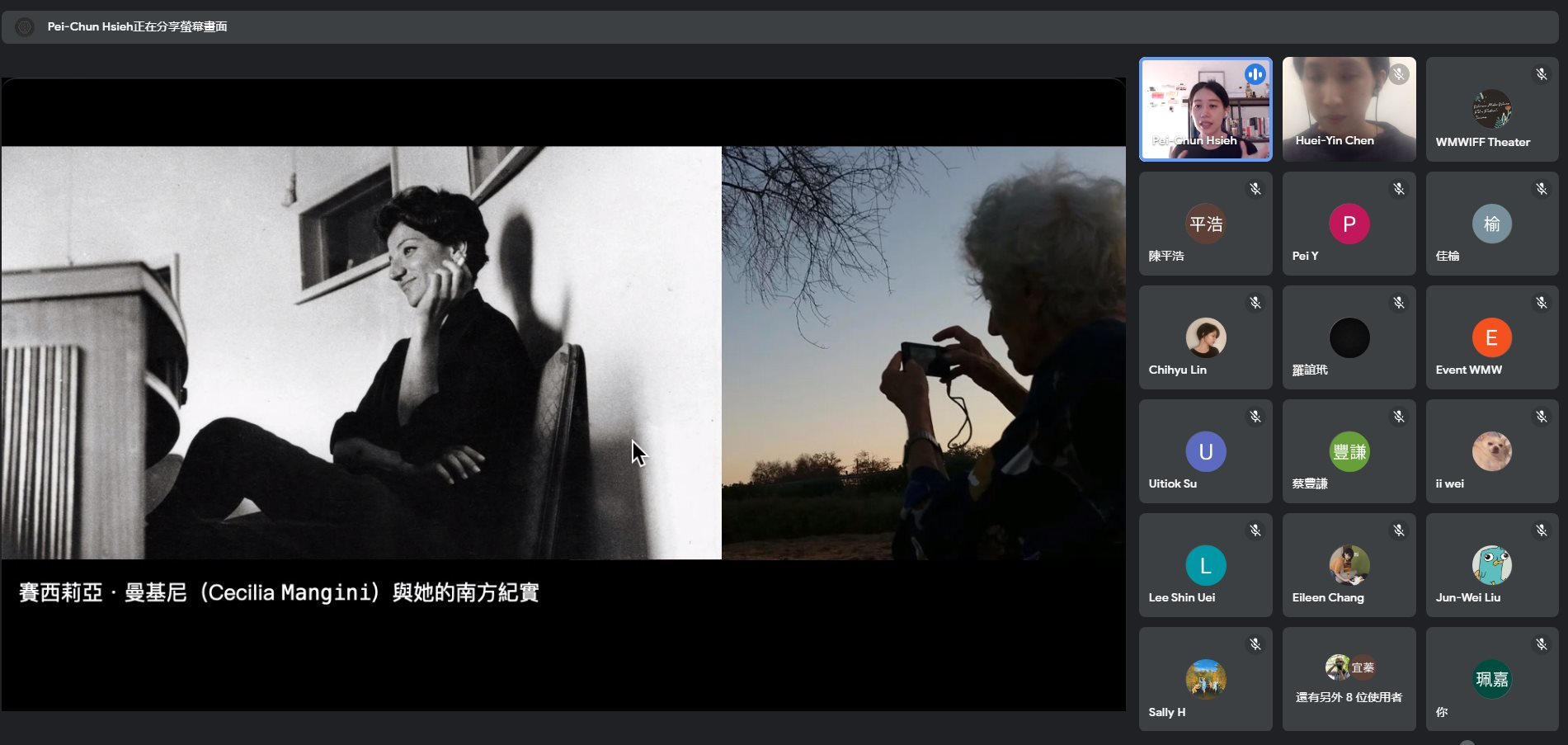Click the screen-sharing presenter icon in top bar
Image resolution: width=1568 pixels, height=745 pixels.
point(25,27)
